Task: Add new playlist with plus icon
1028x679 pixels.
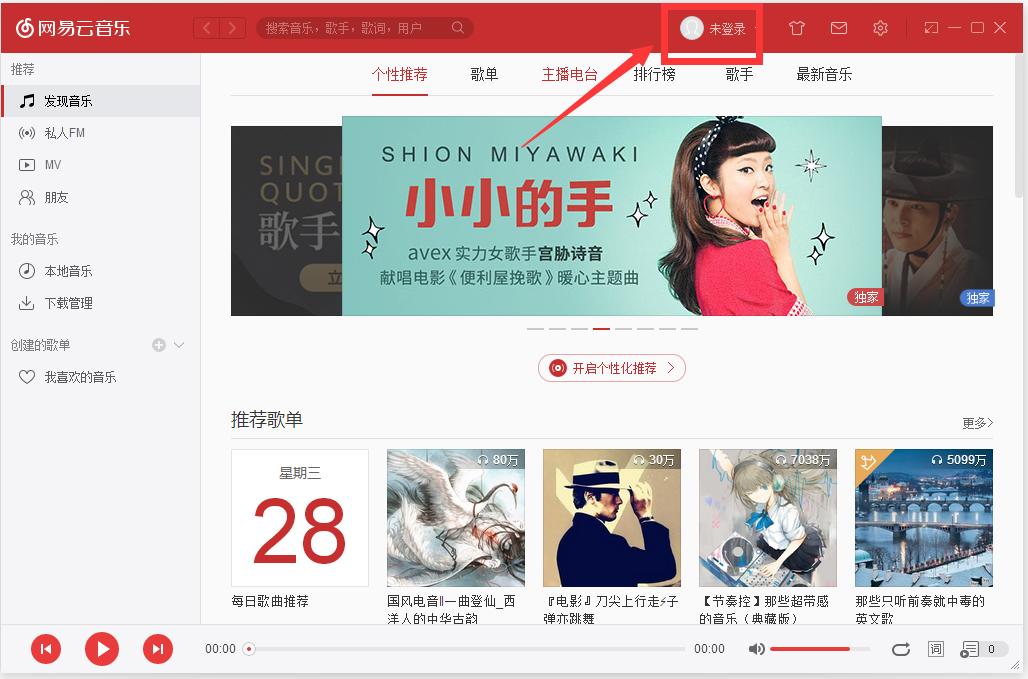Action: pos(159,345)
